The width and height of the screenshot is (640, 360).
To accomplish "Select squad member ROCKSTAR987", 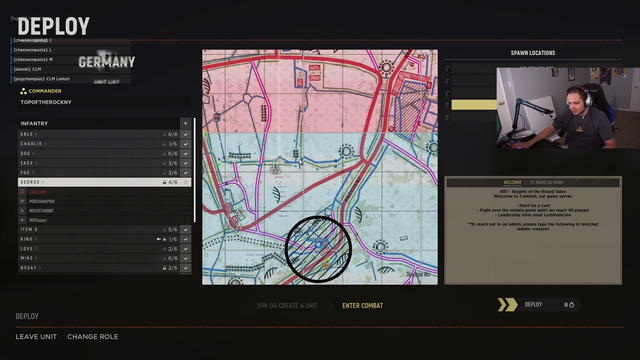I will pos(41,211).
